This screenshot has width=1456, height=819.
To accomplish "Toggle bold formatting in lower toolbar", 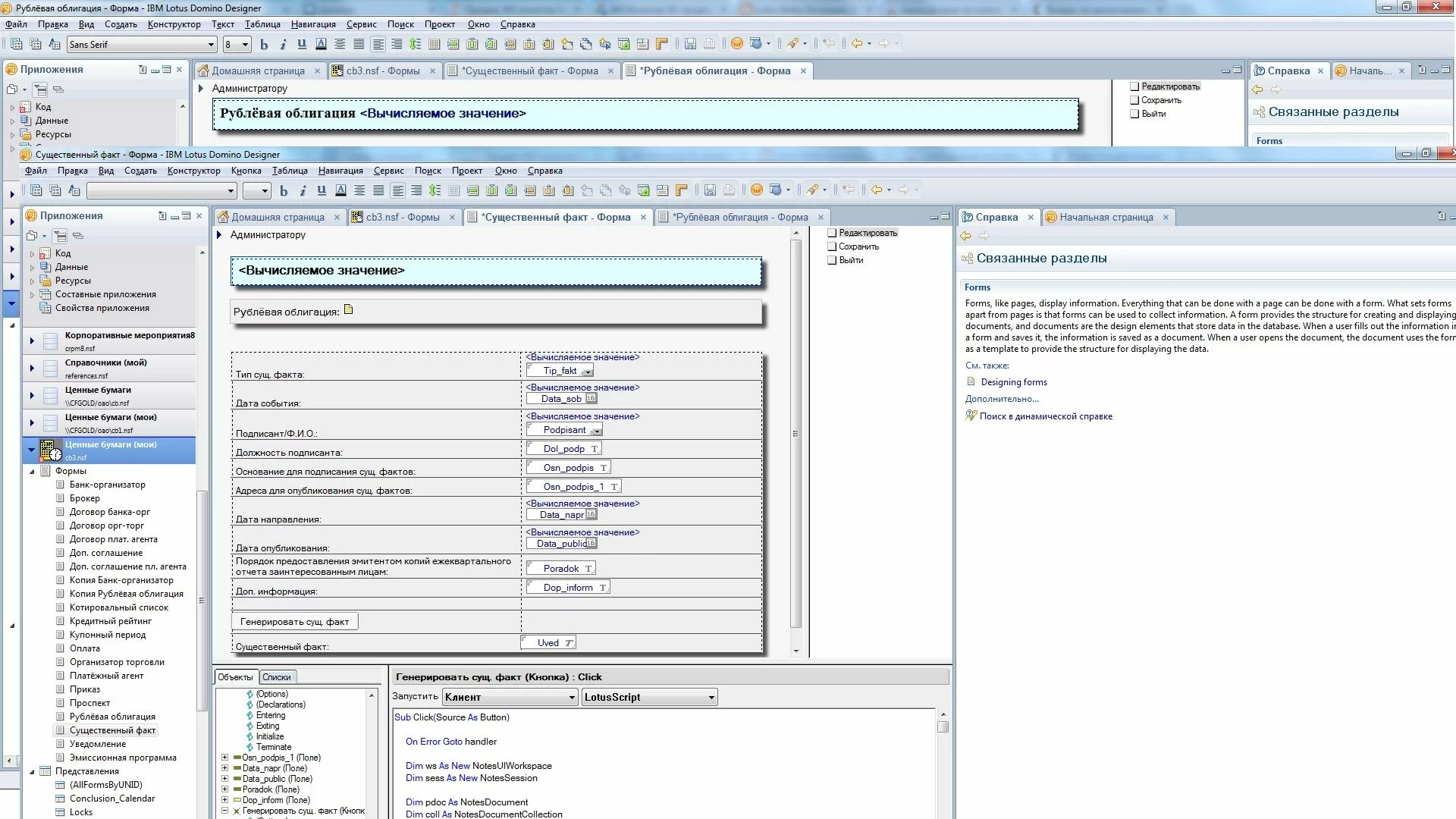I will click(x=284, y=190).
